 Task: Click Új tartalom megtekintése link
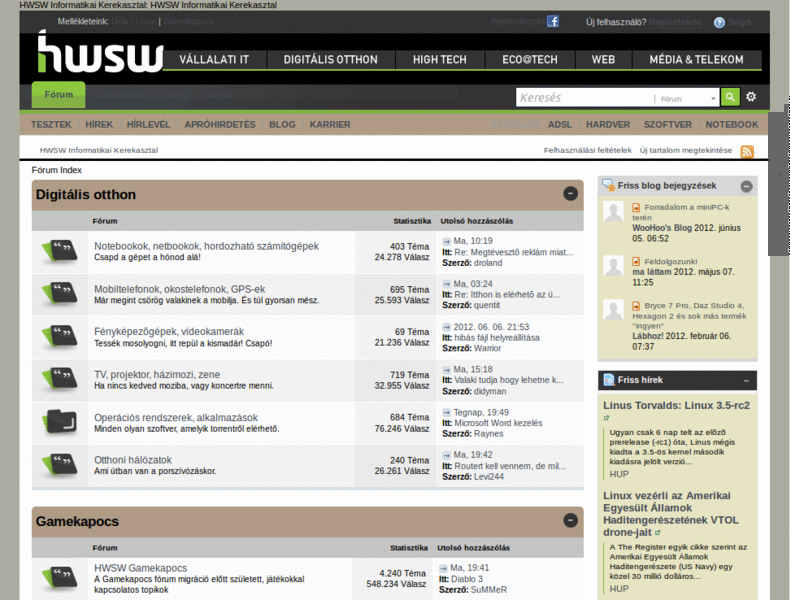686,150
